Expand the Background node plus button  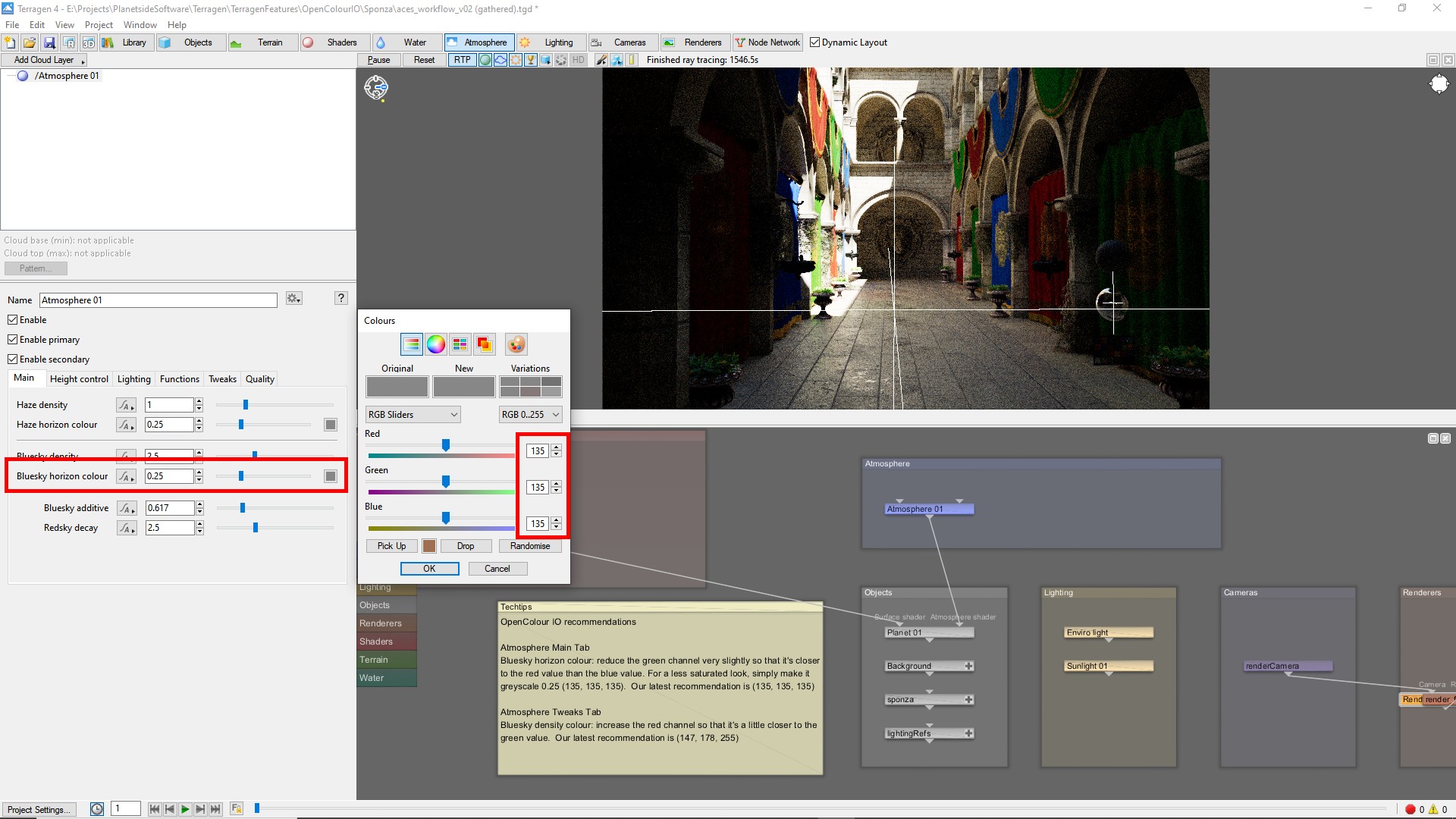969,667
